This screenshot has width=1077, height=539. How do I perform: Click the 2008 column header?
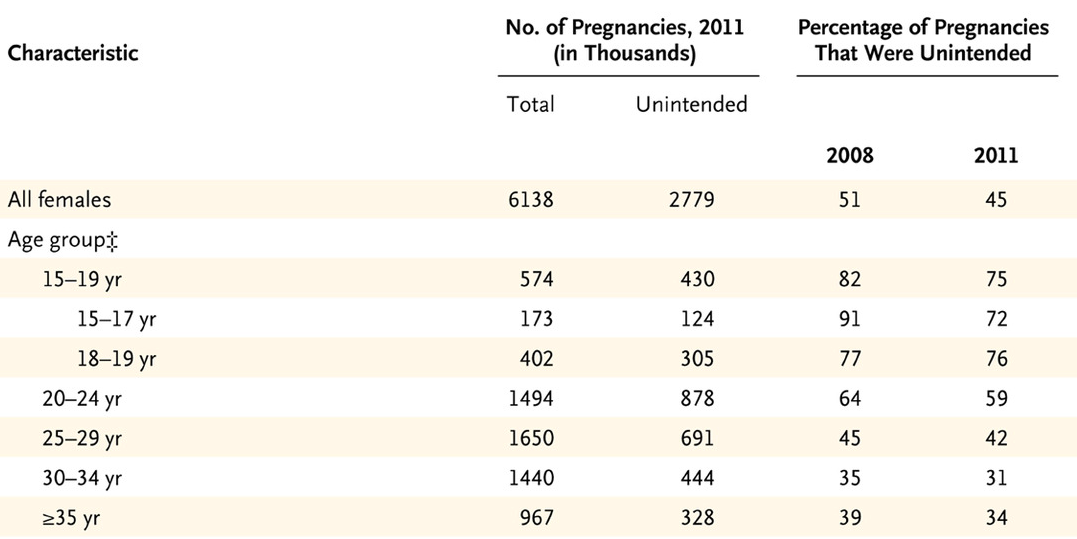[850, 155]
